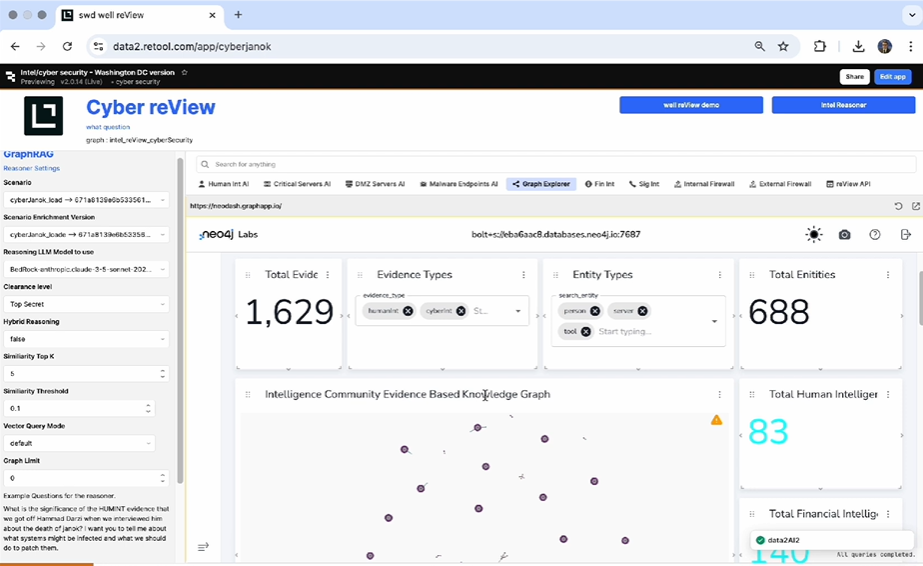Image resolution: width=923 pixels, height=566 pixels.
Task: Expand the Clearance level dropdown
Action: (x=87, y=304)
